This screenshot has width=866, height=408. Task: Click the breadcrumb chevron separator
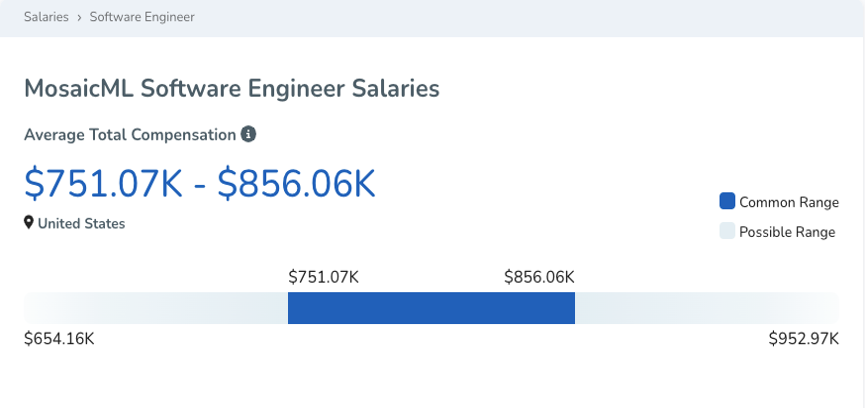(x=79, y=17)
